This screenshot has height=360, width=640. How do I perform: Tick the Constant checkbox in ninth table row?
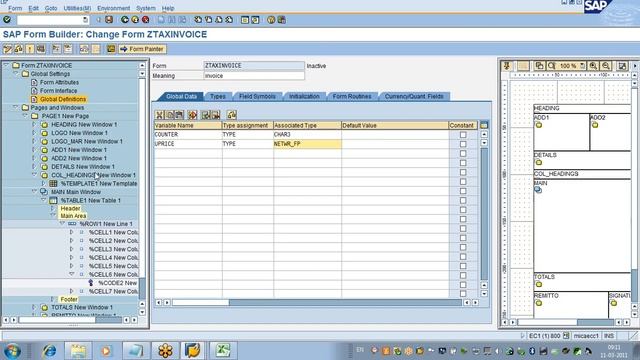click(x=463, y=210)
